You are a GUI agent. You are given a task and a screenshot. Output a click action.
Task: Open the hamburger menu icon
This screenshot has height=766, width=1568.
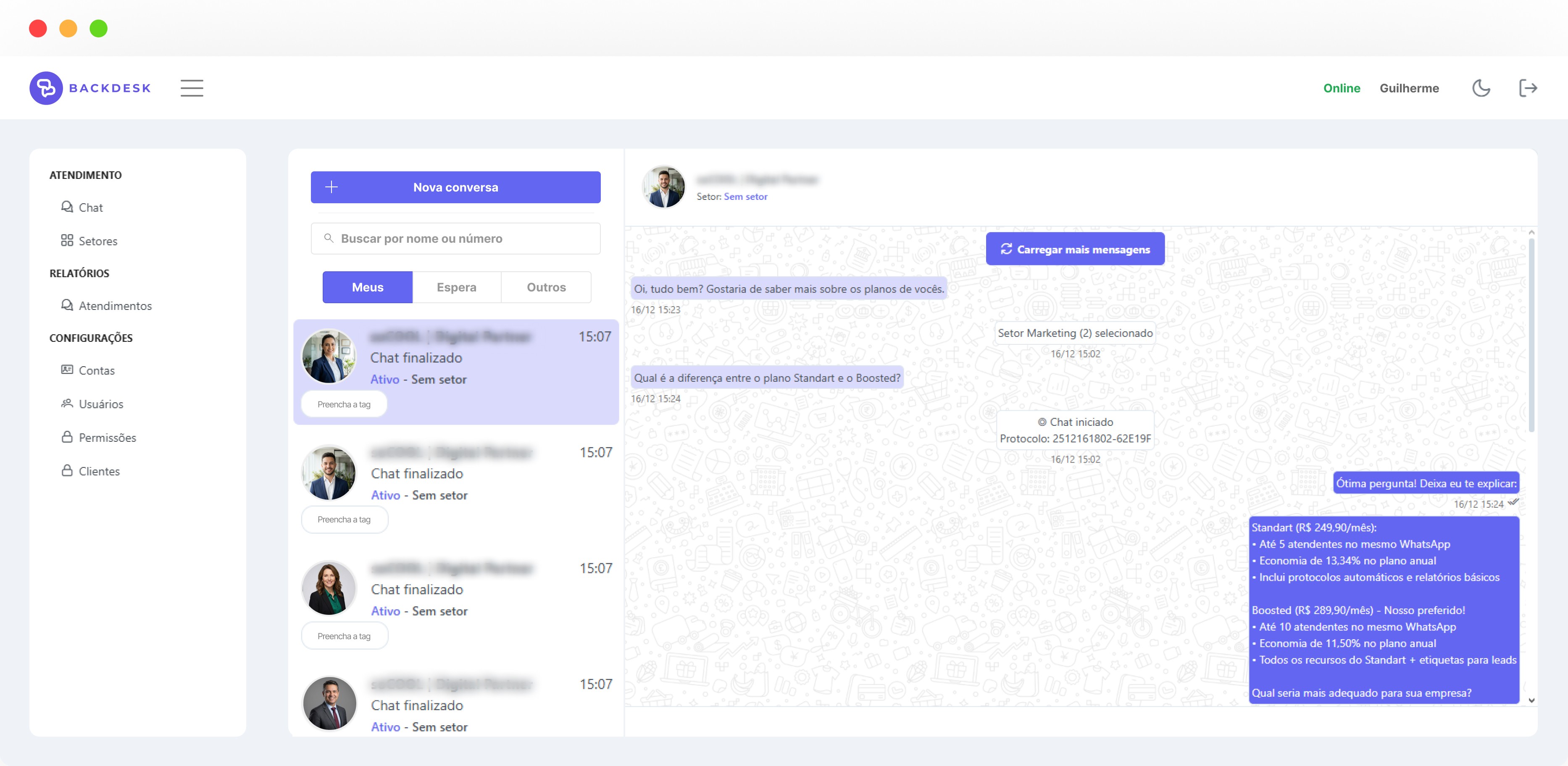coord(192,88)
